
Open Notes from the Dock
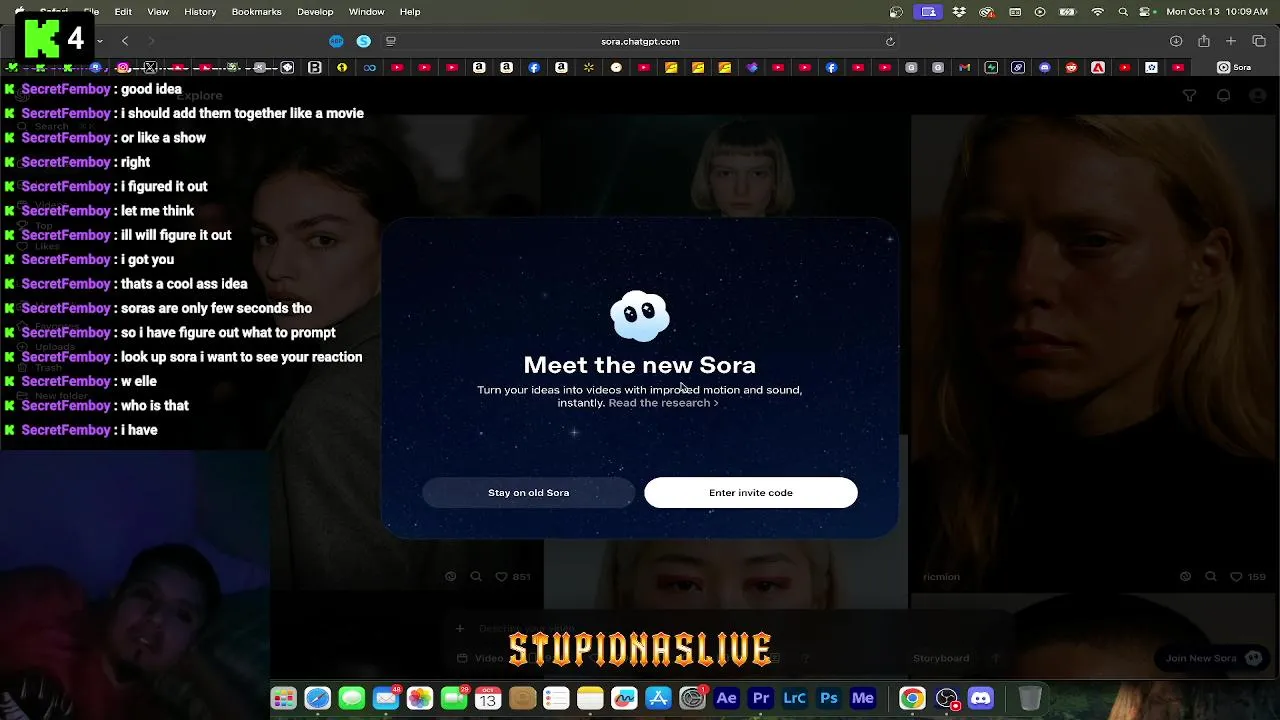(x=590, y=698)
